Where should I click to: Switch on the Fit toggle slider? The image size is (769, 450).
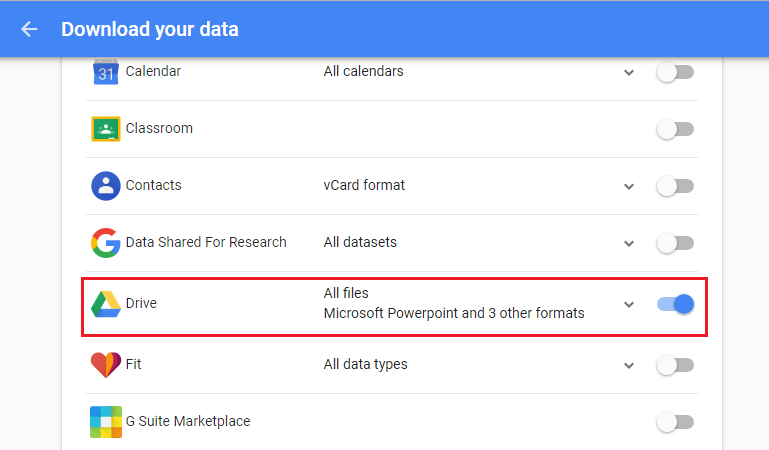click(x=675, y=365)
